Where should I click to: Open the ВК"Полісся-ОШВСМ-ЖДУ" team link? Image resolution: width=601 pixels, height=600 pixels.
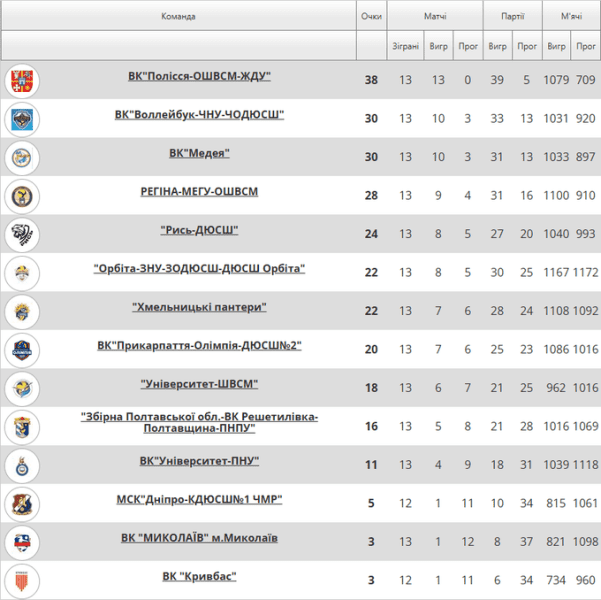(200, 77)
